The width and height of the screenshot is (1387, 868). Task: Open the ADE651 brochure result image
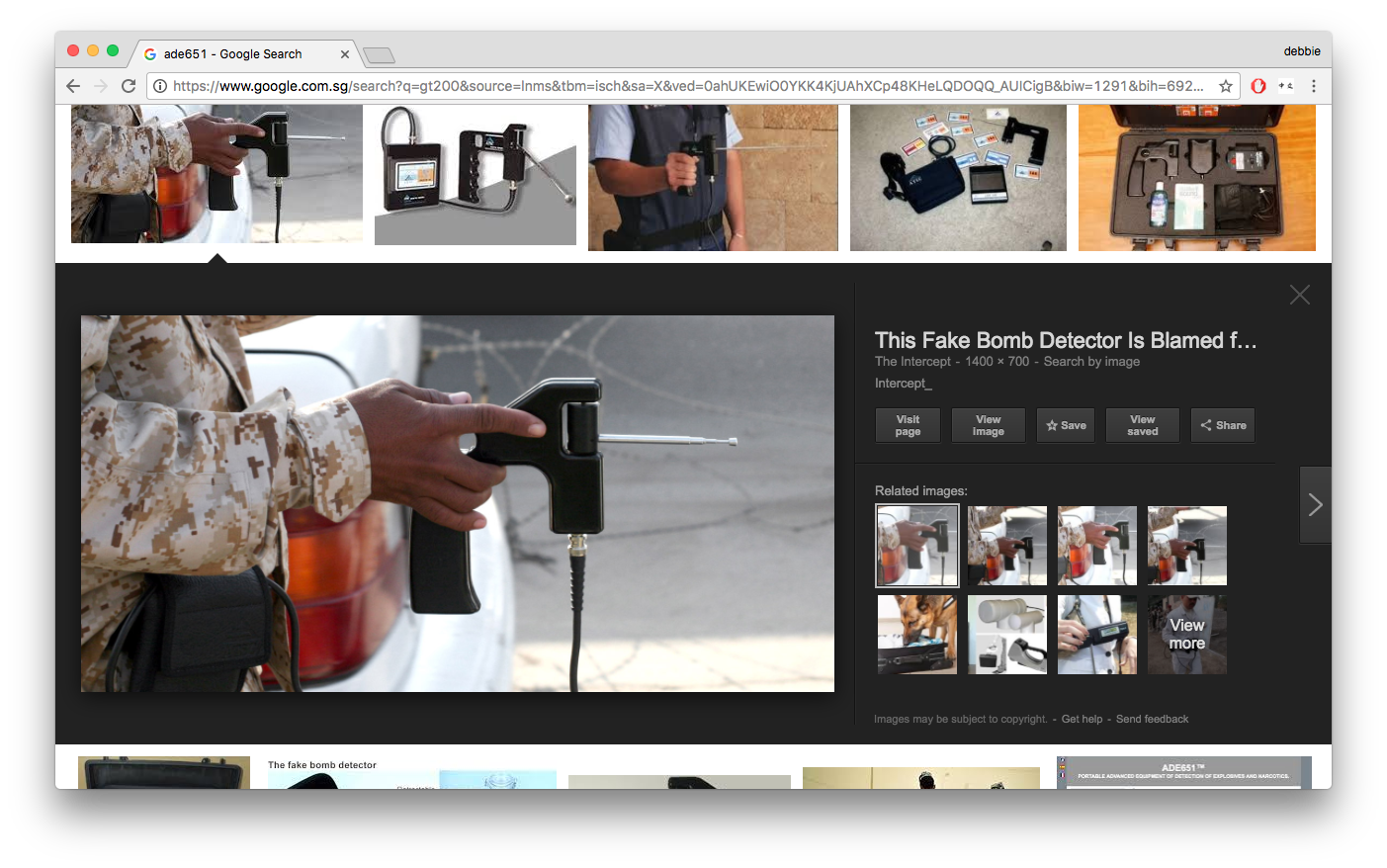(x=1184, y=773)
